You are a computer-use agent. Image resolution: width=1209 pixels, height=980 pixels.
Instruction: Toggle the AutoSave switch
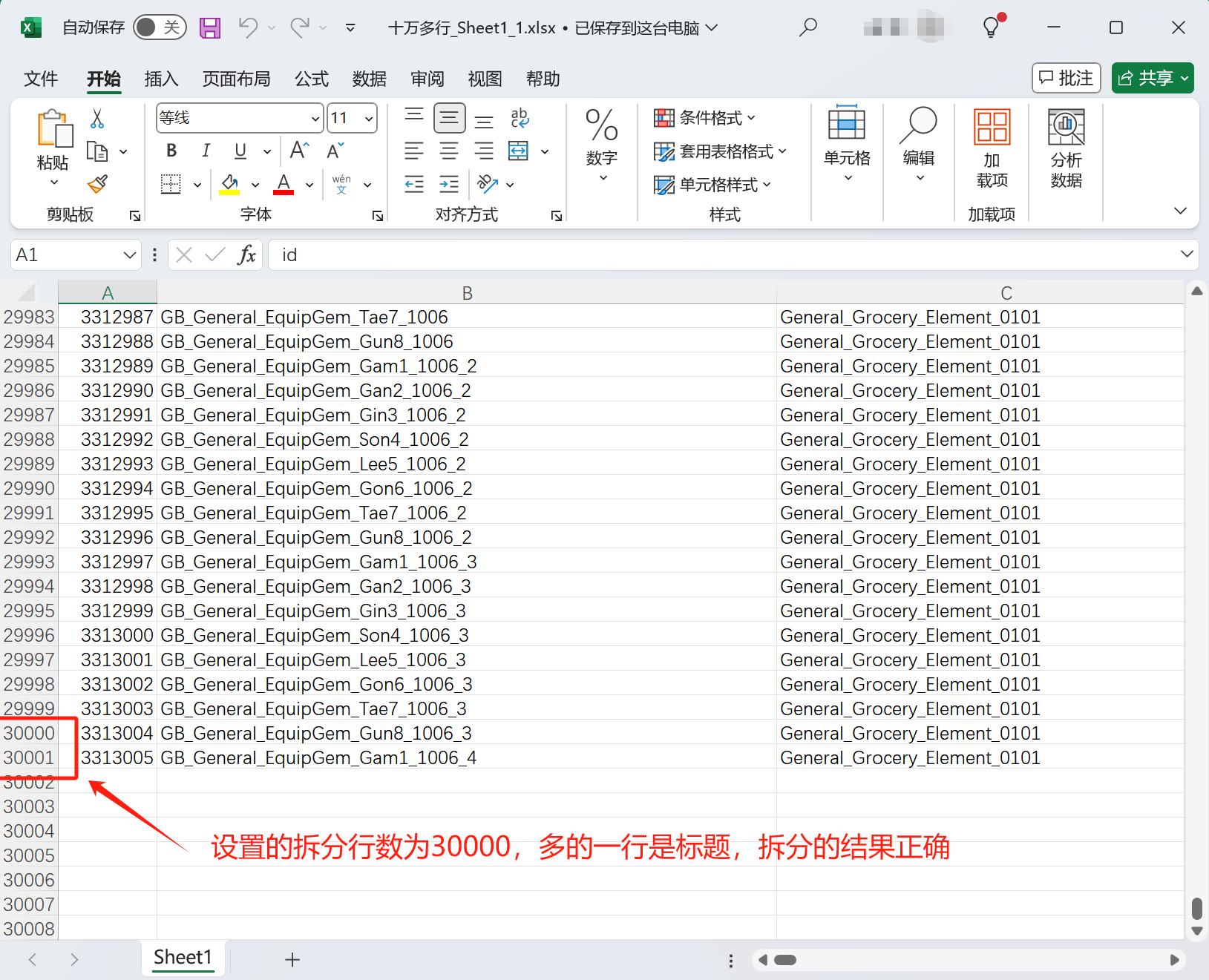pyautogui.click(x=159, y=28)
